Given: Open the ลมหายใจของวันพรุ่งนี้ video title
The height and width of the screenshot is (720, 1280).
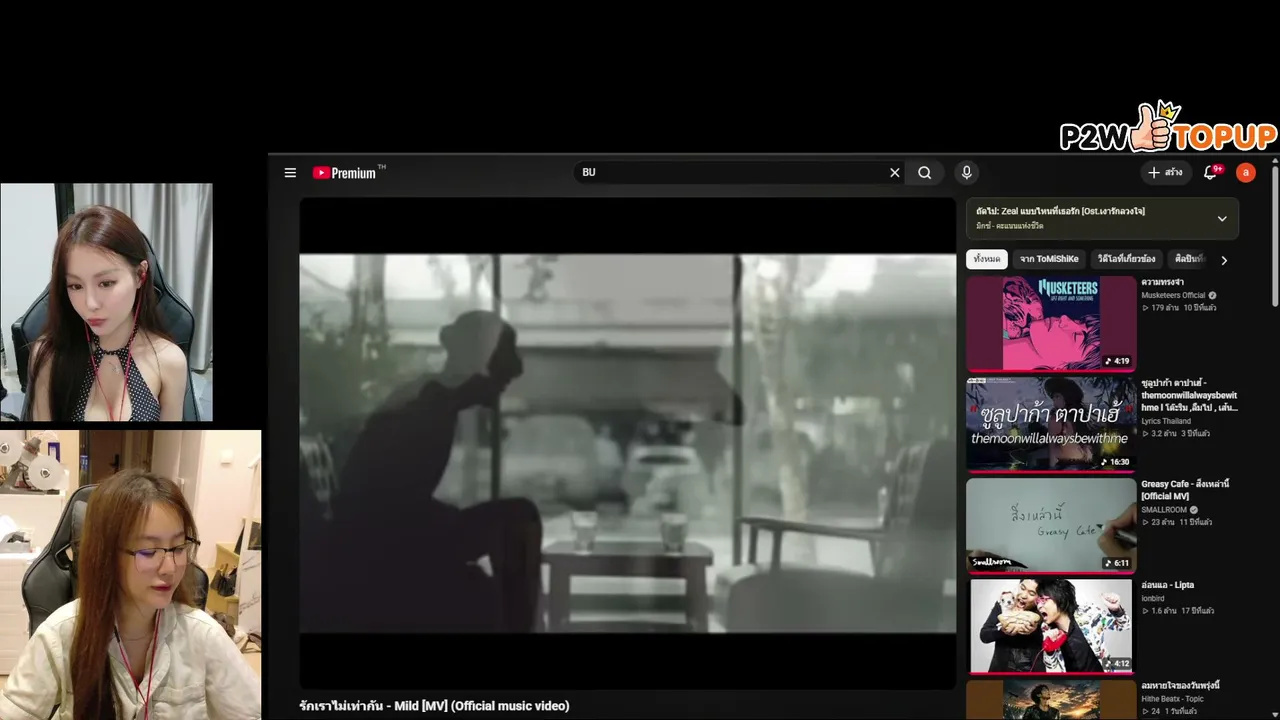Looking at the screenshot, I should pos(1180,686).
